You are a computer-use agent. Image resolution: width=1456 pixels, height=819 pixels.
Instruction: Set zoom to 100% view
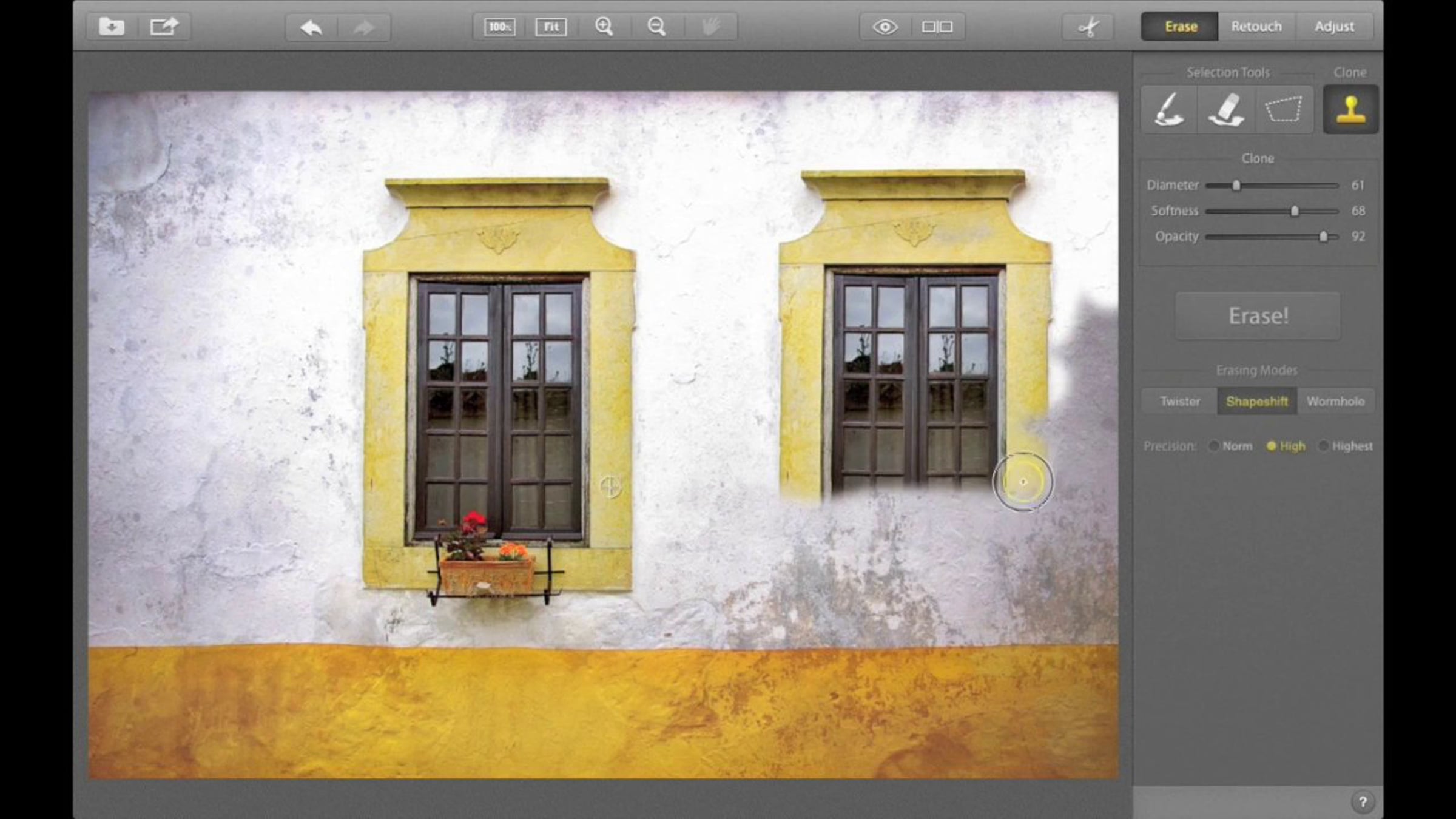point(499,27)
